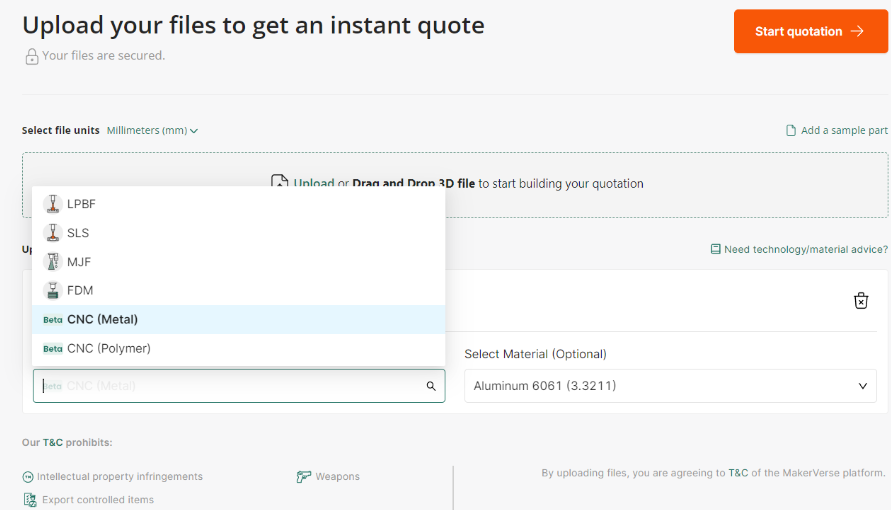Delete the uploaded part with trash icon
Image resolution: width=891 pixels, height=510 pixels.
pos(861,300)
